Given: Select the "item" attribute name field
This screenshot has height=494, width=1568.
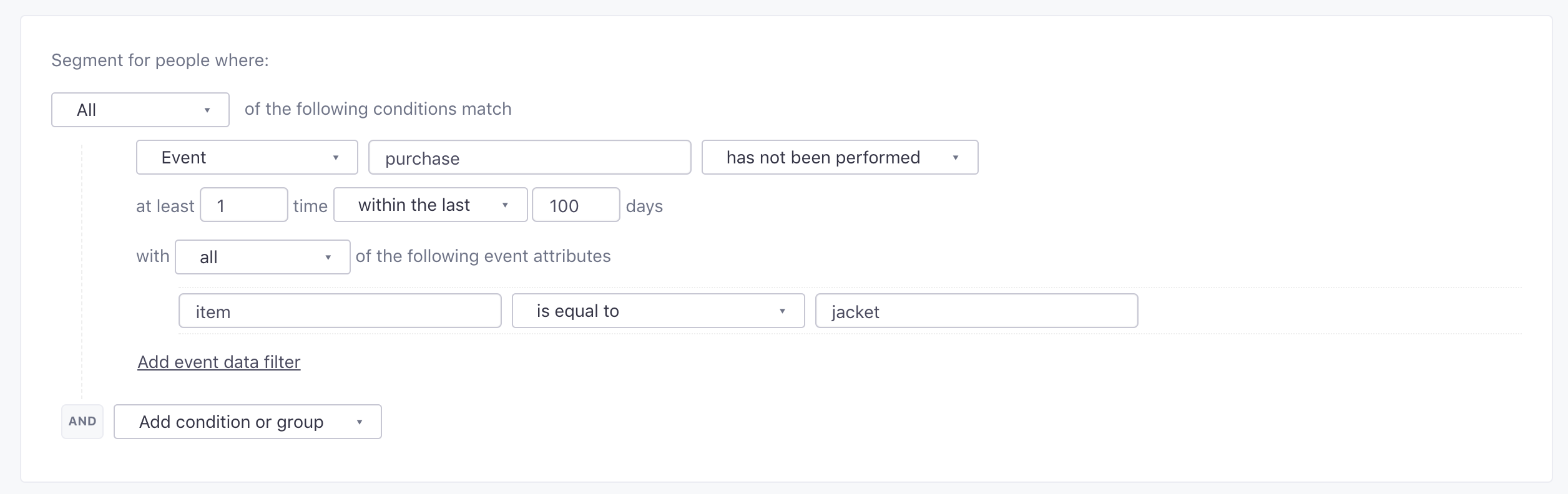Looking at the screenshot, I should pyautogui.click(x=340, y=310).
